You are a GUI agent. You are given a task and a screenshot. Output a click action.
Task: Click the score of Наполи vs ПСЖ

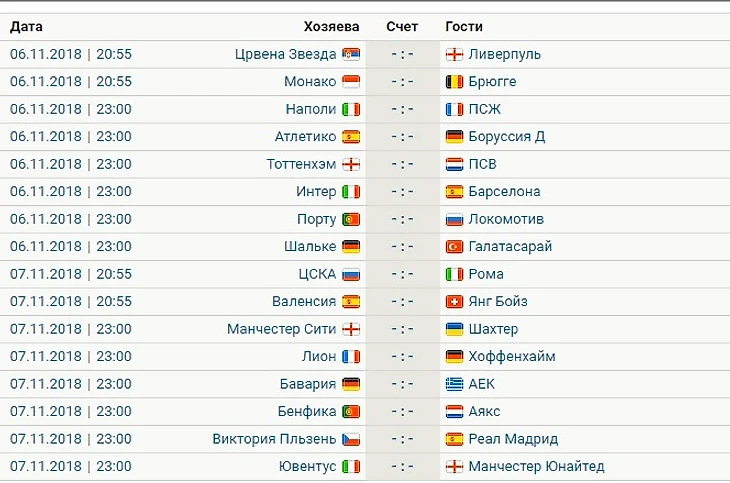402,109
